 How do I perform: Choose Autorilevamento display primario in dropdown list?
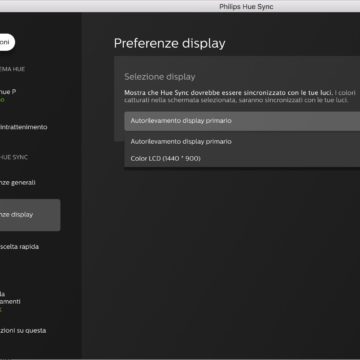pyautogui.click(x=242, y=142)
